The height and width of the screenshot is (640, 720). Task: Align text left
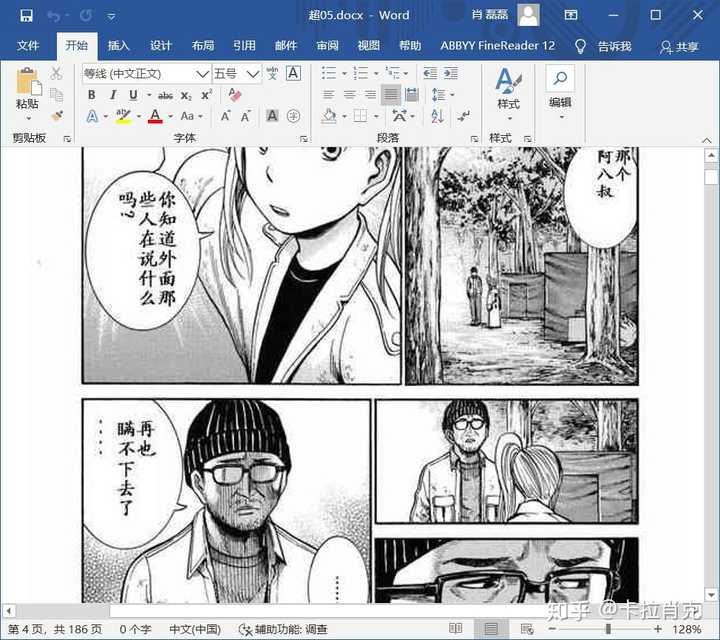(x=328, y=95)
